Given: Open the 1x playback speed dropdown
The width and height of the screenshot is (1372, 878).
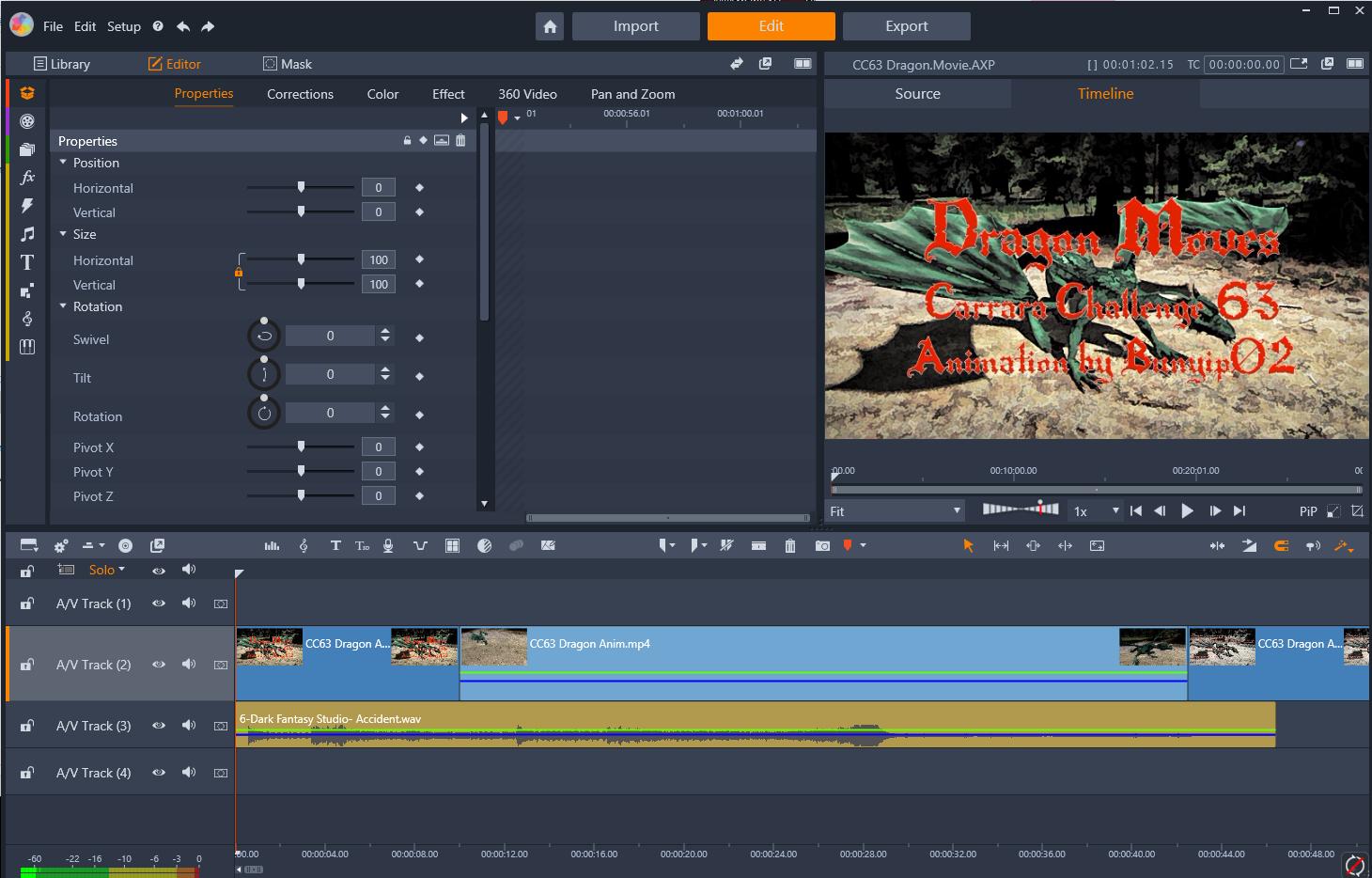Looking at the screenshot, I should pos(1096,510).
